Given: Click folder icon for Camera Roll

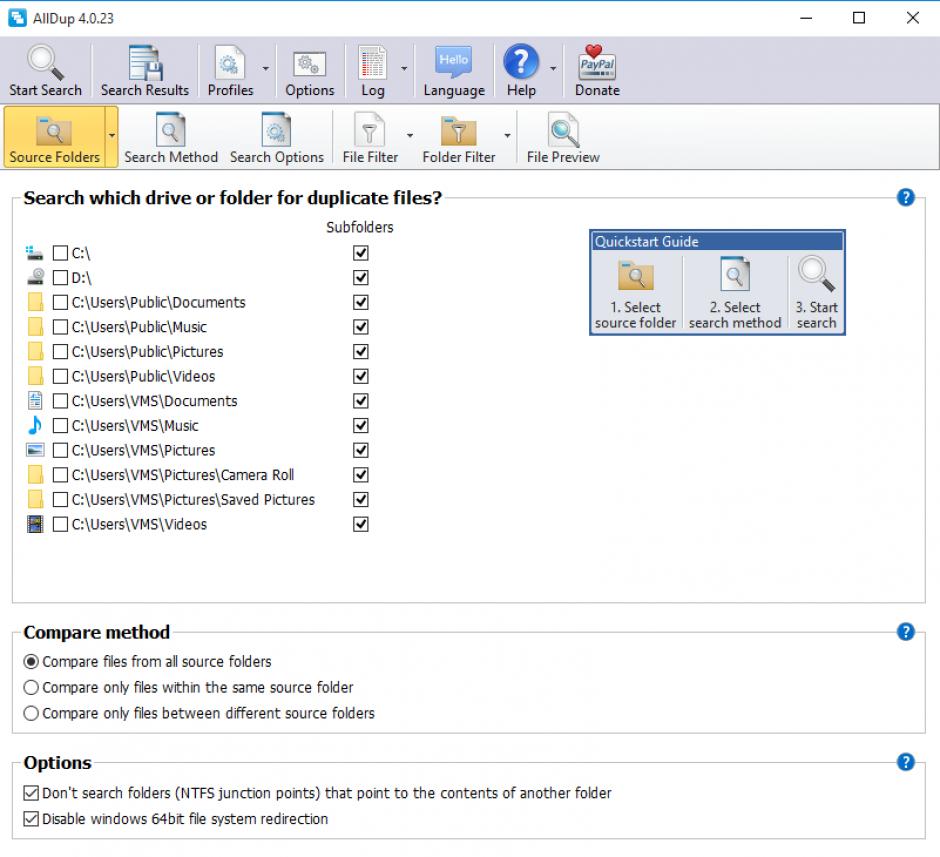Looking at the screenshot, I should click(x=35, y=475).
